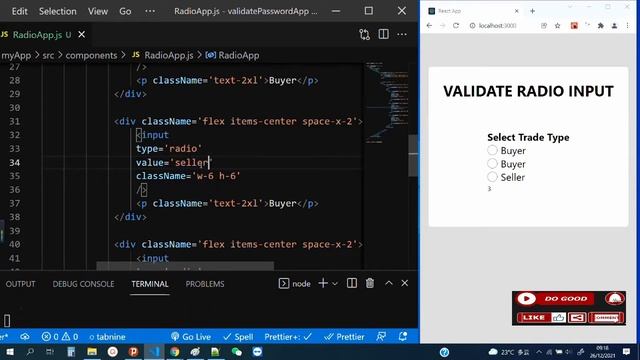This screenshot has height=360, width=640.
Task: Kill terminal with the trash icon
Action: tap(370, 283)
